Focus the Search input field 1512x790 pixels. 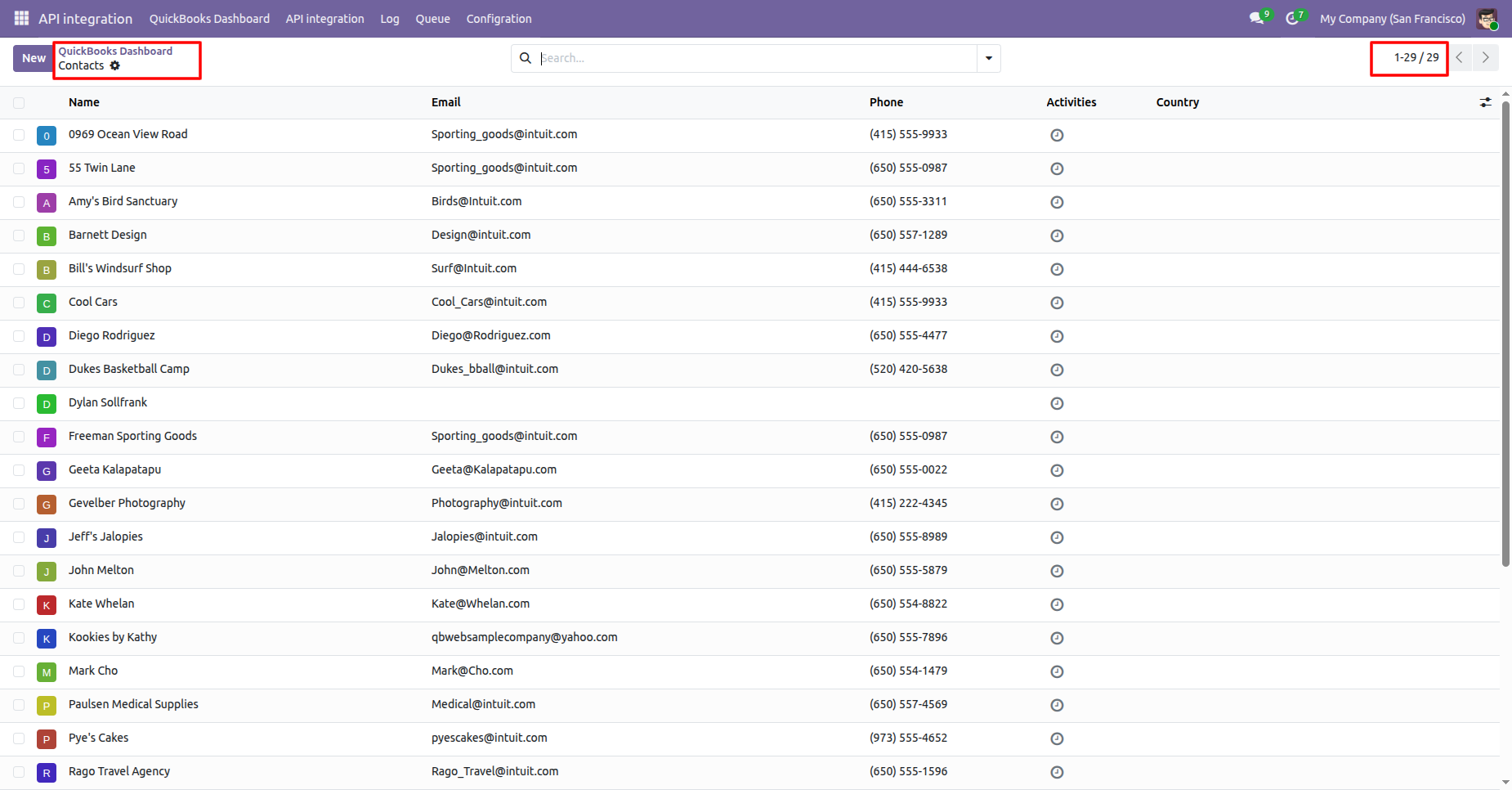[x=757, y=58]
